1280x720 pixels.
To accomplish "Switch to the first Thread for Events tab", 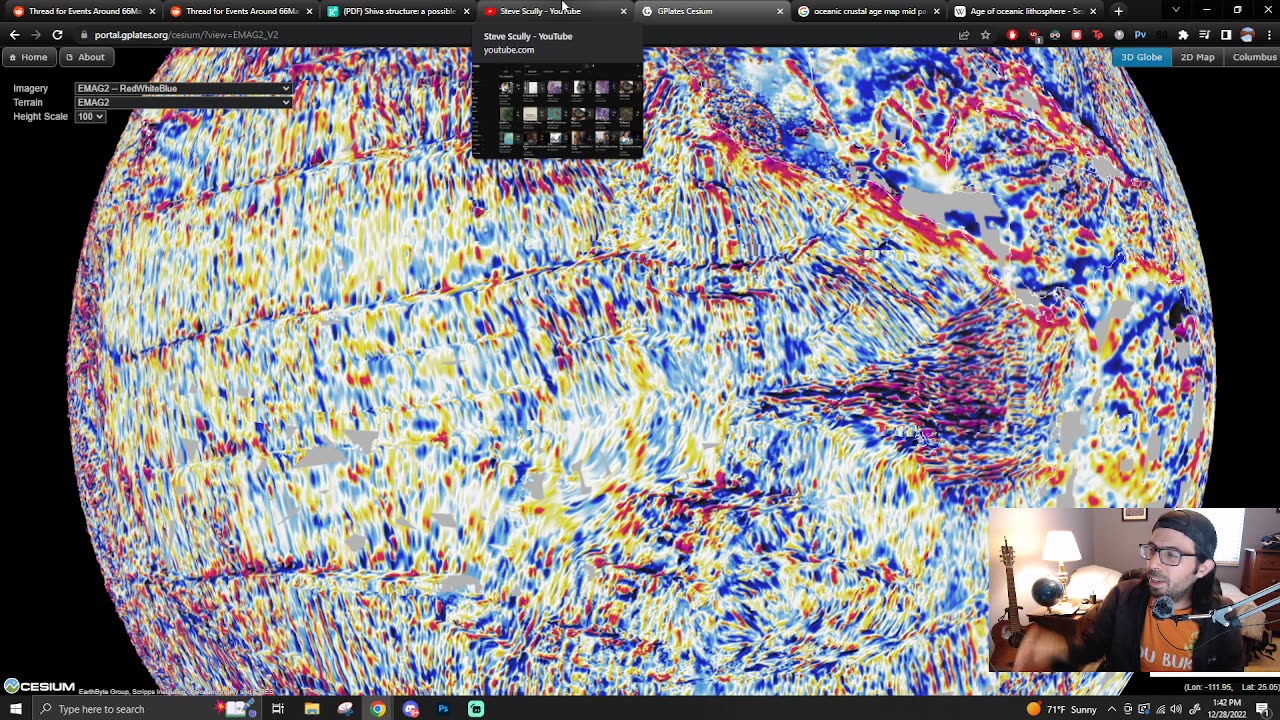I will [82, 11].
